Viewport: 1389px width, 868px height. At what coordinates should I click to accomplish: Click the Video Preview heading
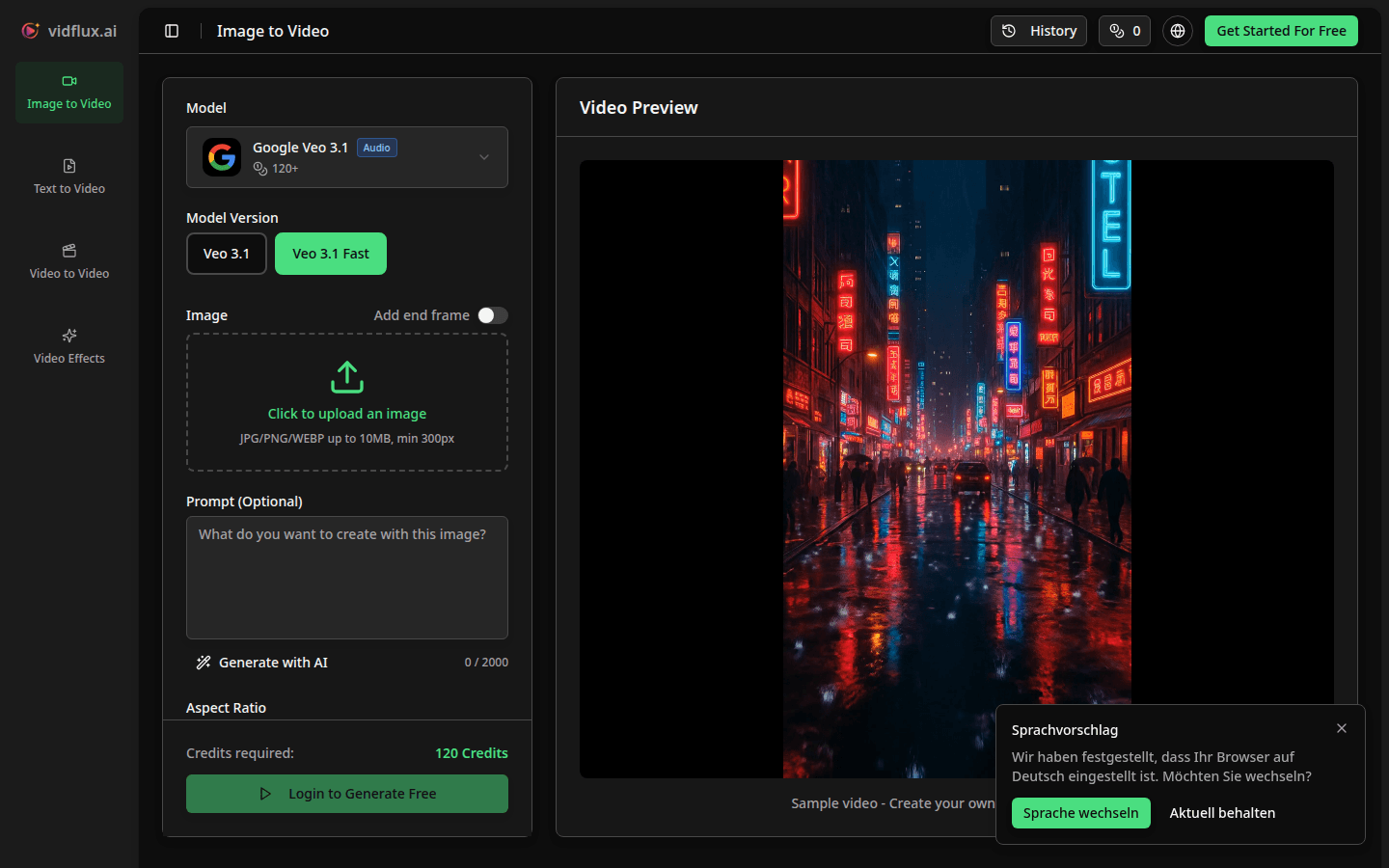(x=639, y=108)
